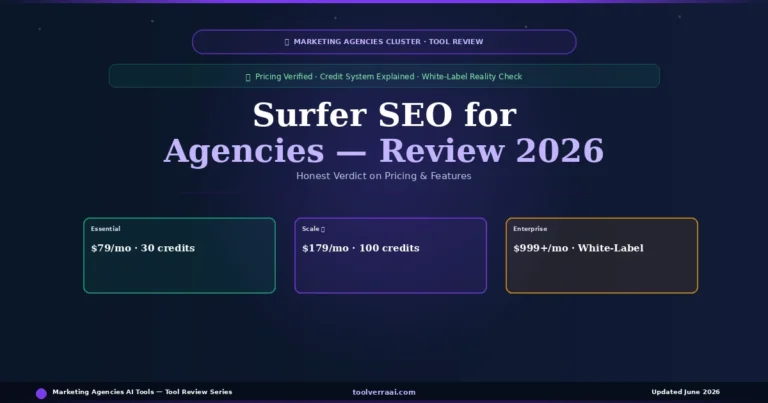
Task: Click the Essential plan label
Action: tap(105, 229)
